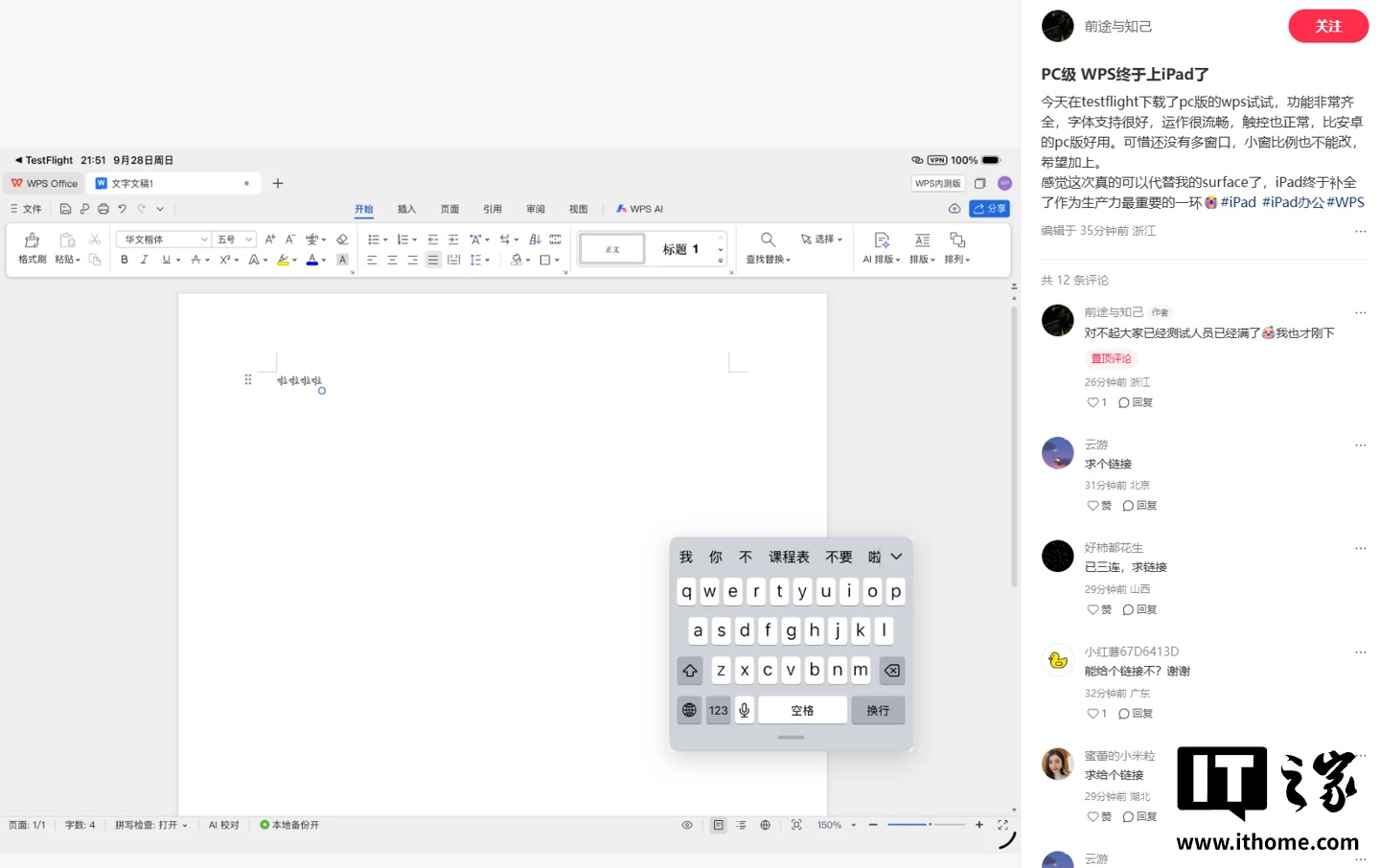Viewport: 1380px width, 868px height.
Task: Click the sort (A-Z) icon in ribbon
Action: [x=535, y=240]
